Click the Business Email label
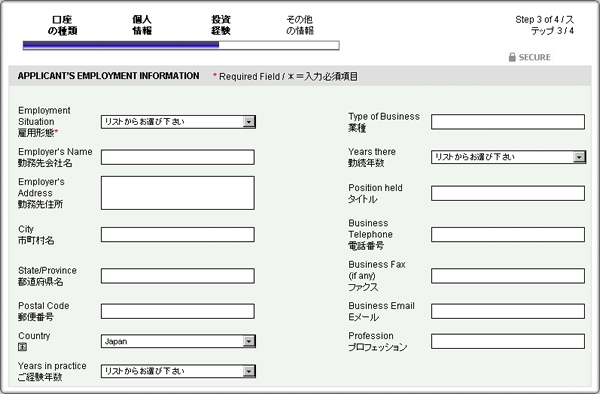This screenshot has height=394, width=600. click(x=381, y=311)
